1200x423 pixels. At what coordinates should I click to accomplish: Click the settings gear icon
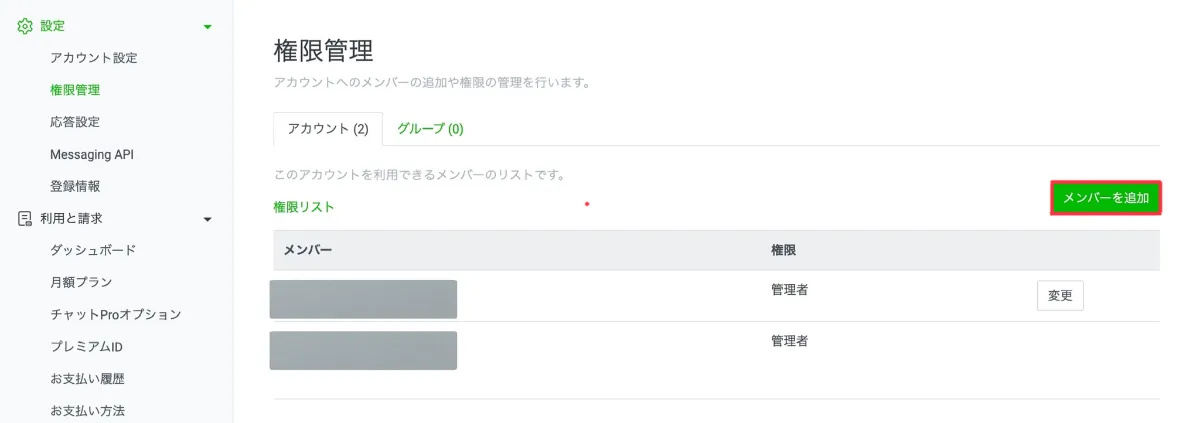coord(25,26)
